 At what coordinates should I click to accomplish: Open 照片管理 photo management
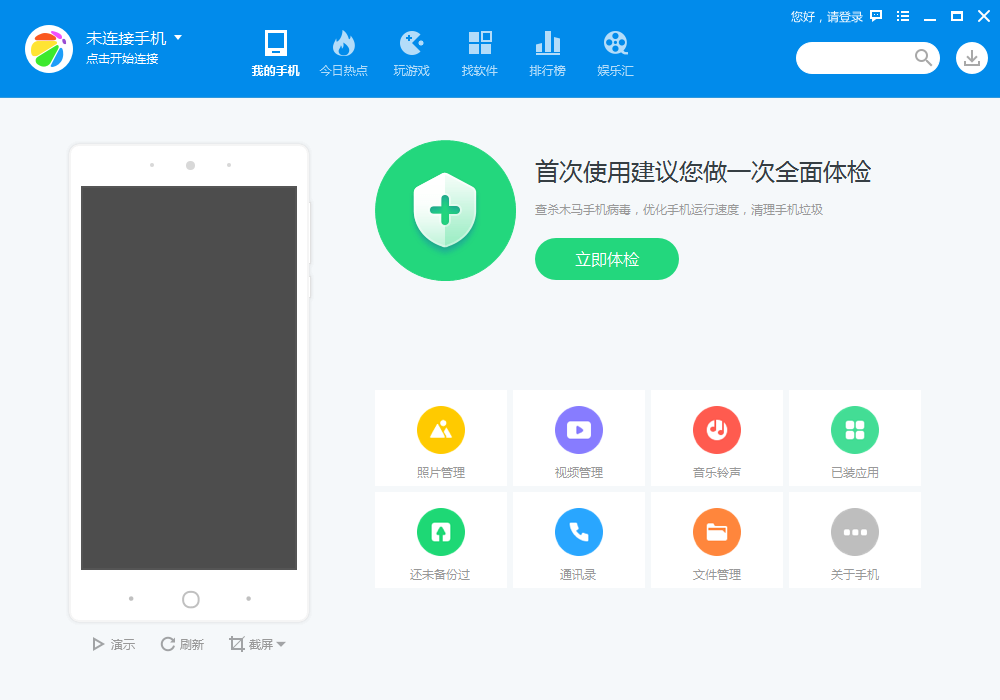click(x=441, y=438)
